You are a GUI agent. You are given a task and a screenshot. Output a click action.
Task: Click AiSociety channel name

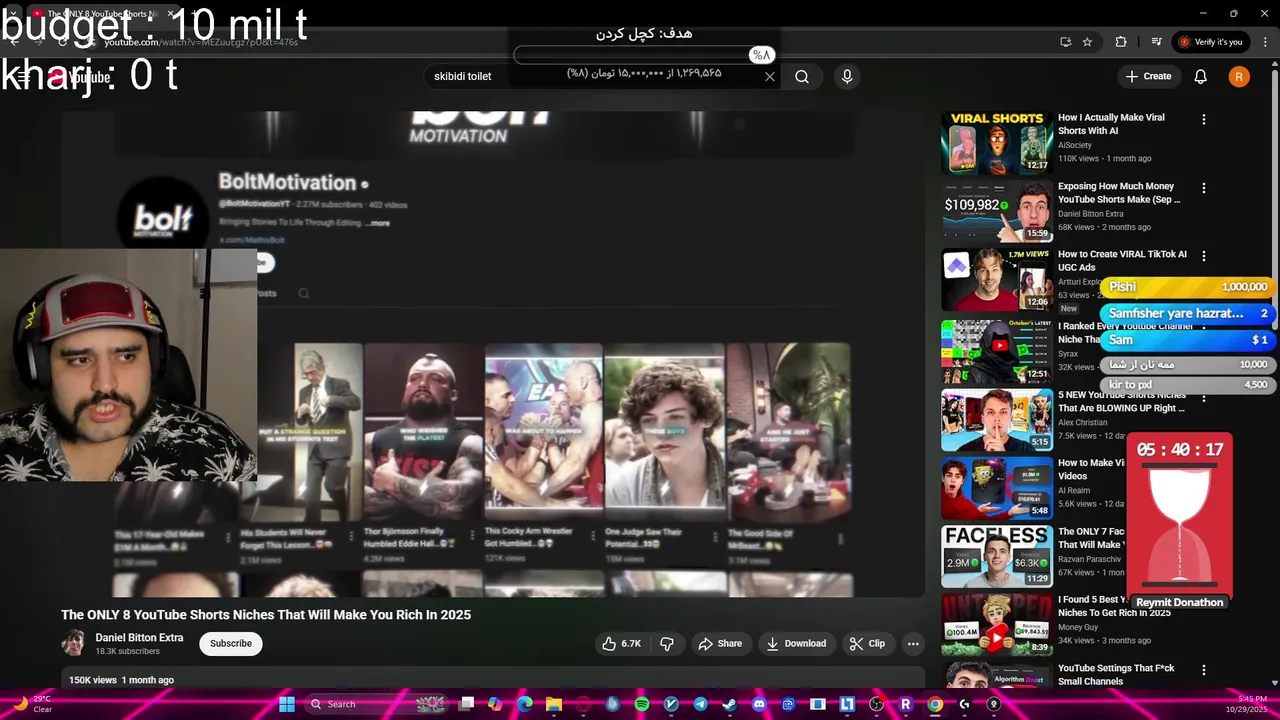1075,145
